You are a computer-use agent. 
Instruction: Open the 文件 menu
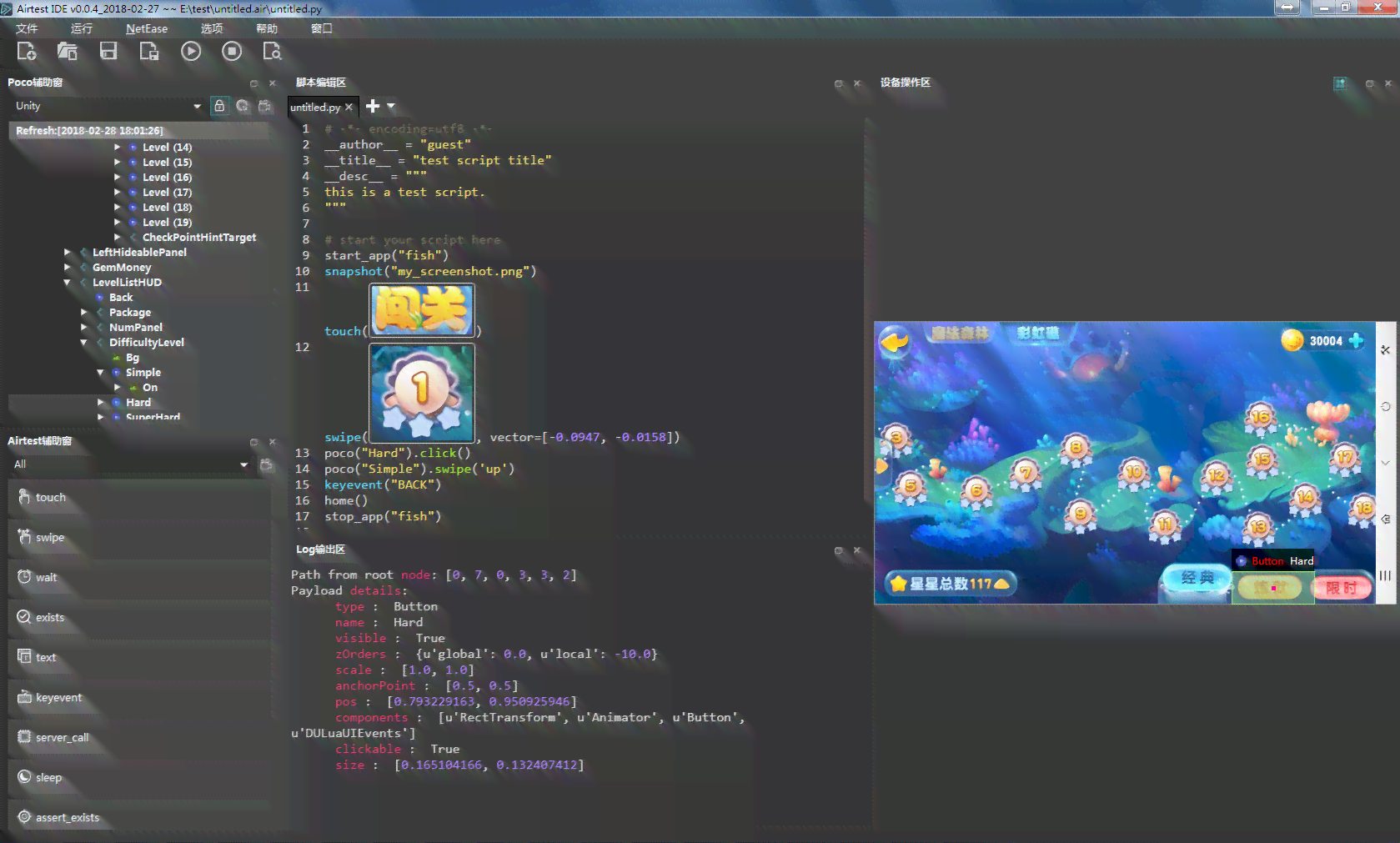tap(27, 28)
